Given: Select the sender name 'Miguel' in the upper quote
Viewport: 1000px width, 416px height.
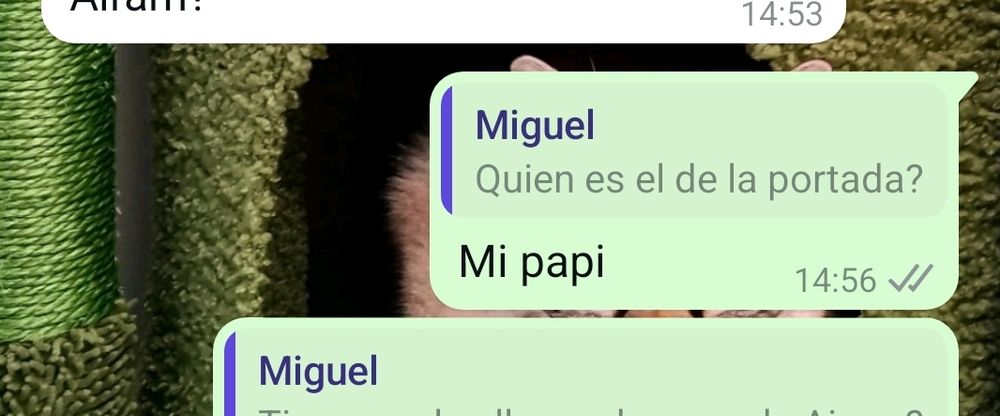Looking at the screenshot, I should tap(534, 125).
